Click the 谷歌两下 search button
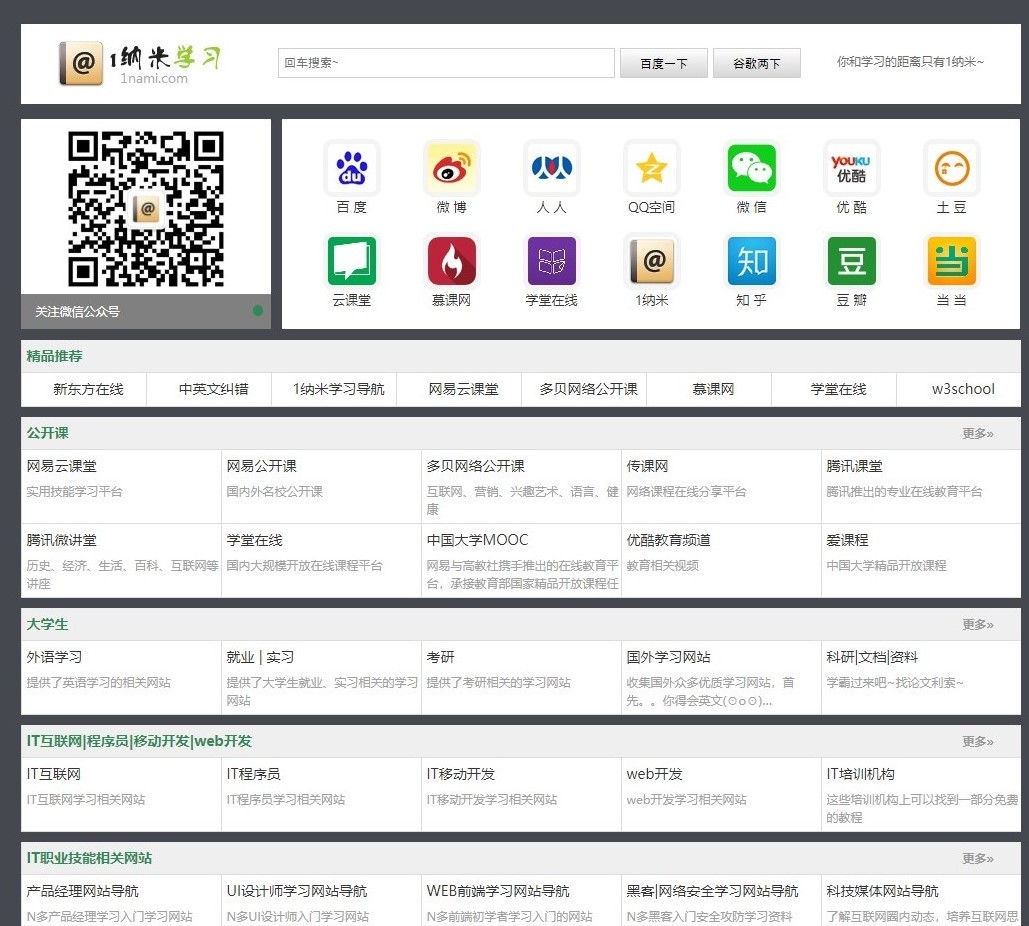 click(x=757, y=63)
